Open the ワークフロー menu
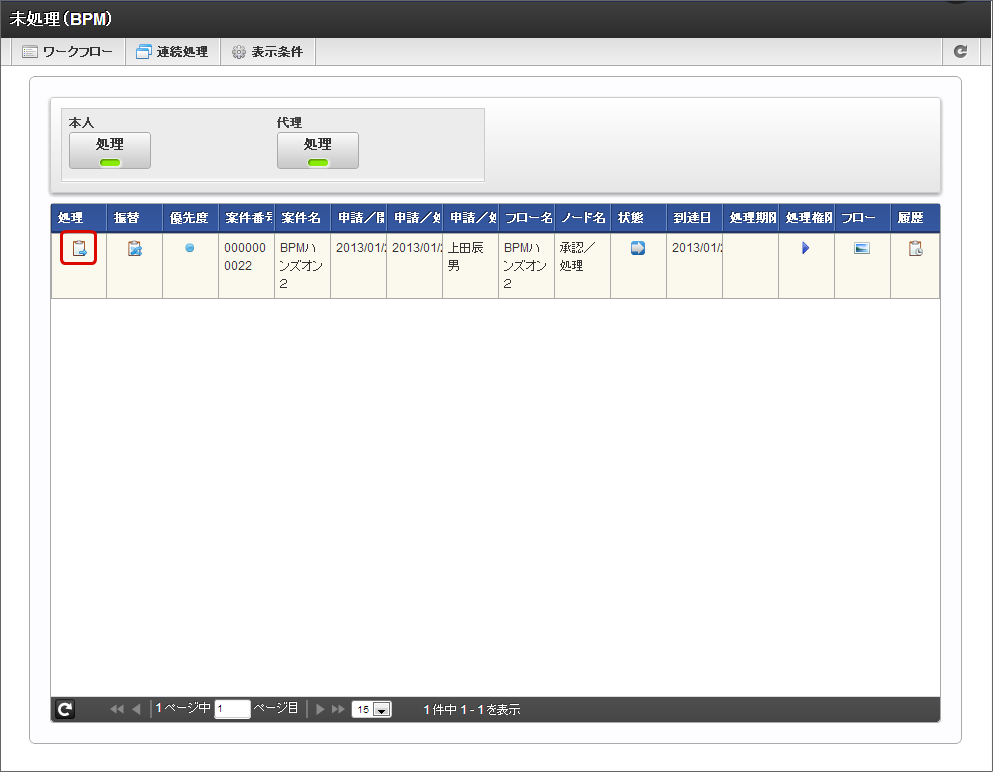 coord(68,51)
